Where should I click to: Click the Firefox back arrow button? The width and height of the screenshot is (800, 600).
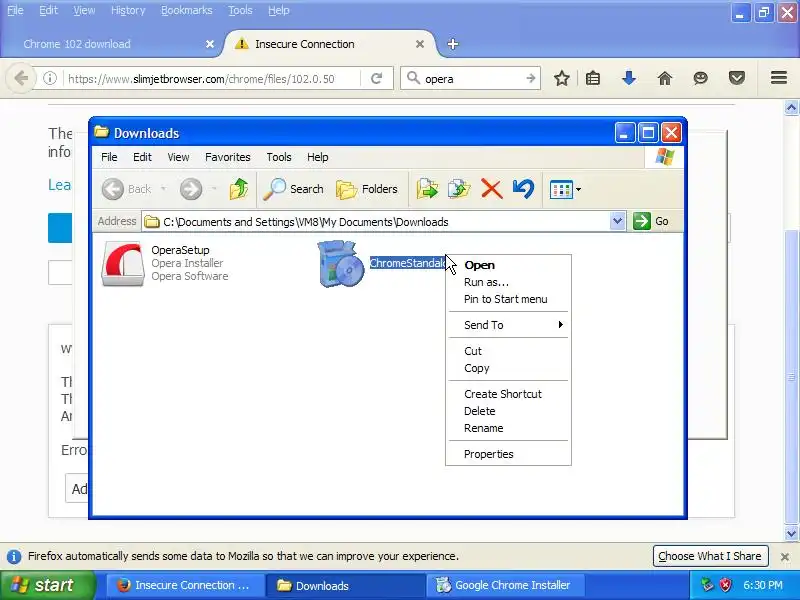(21, 79)
